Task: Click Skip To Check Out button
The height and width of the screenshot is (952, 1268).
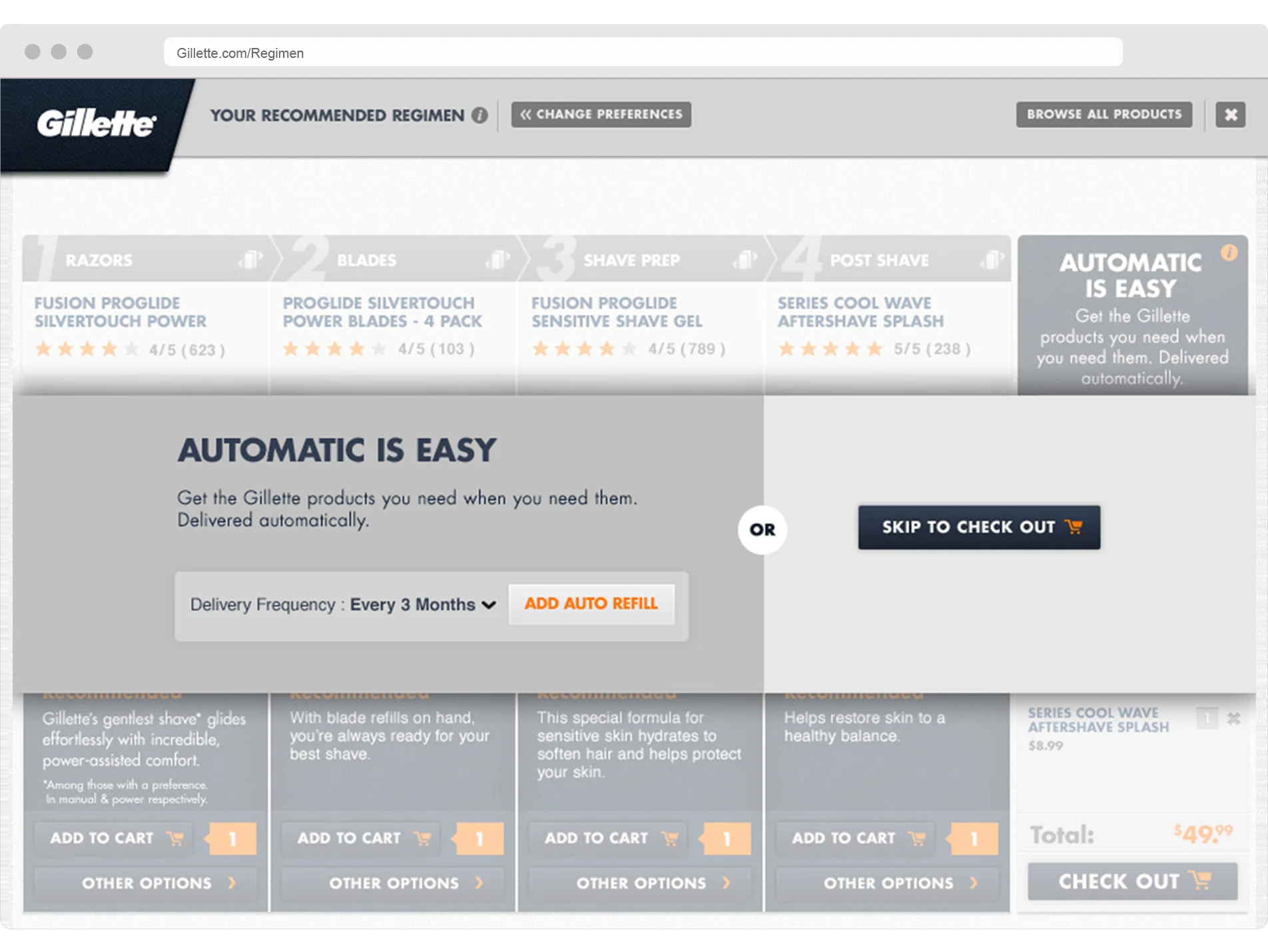Action: point(979,527)
